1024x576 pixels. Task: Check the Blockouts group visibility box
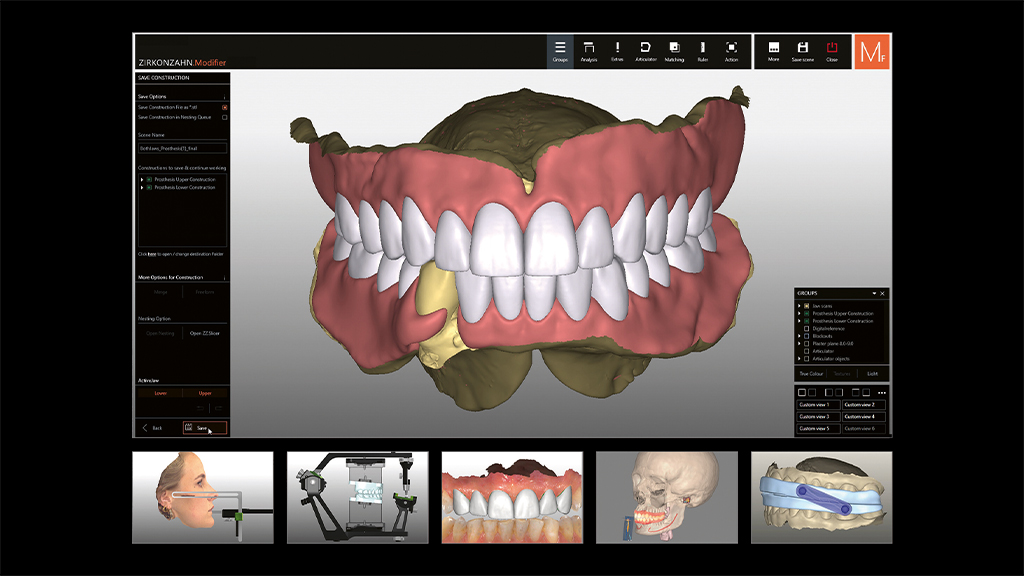click(x=807, y=336)
